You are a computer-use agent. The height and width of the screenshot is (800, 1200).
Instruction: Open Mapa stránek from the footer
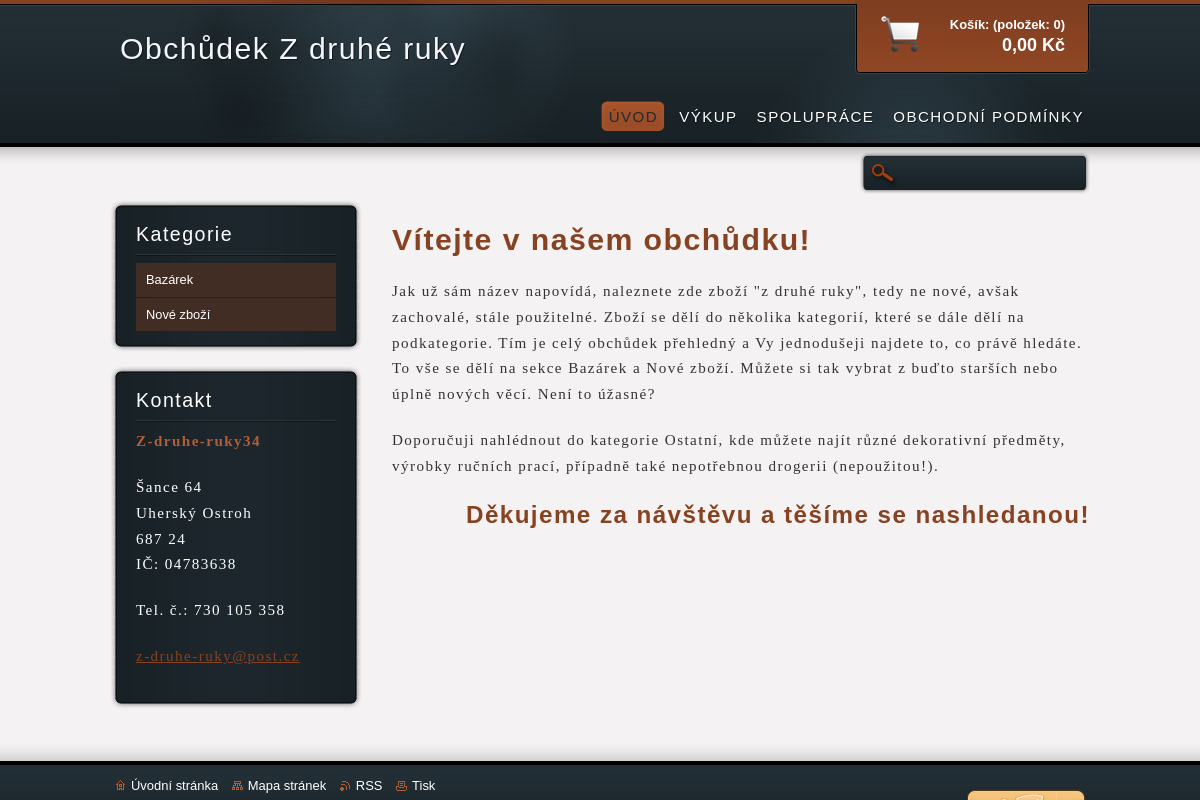point(287,785)
